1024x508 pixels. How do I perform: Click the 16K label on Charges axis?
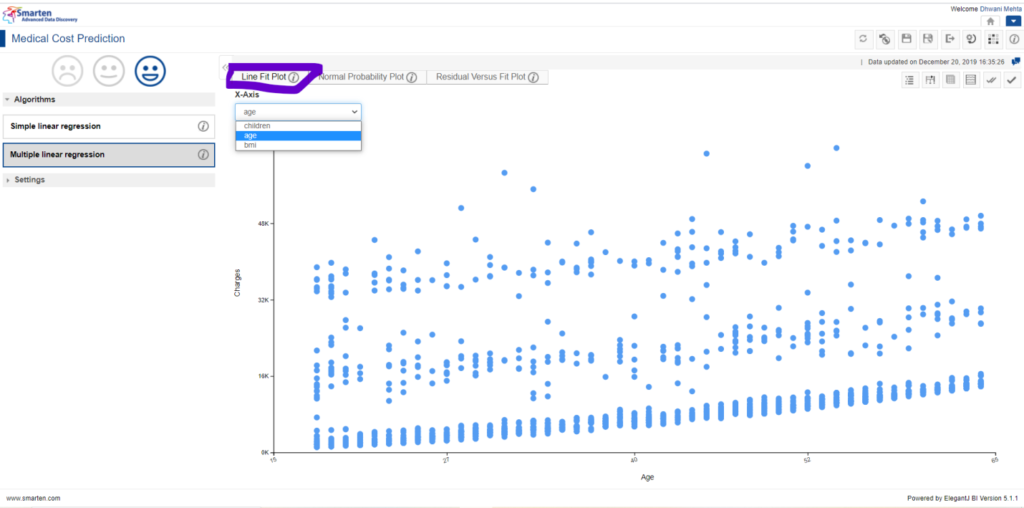(263, 376)
